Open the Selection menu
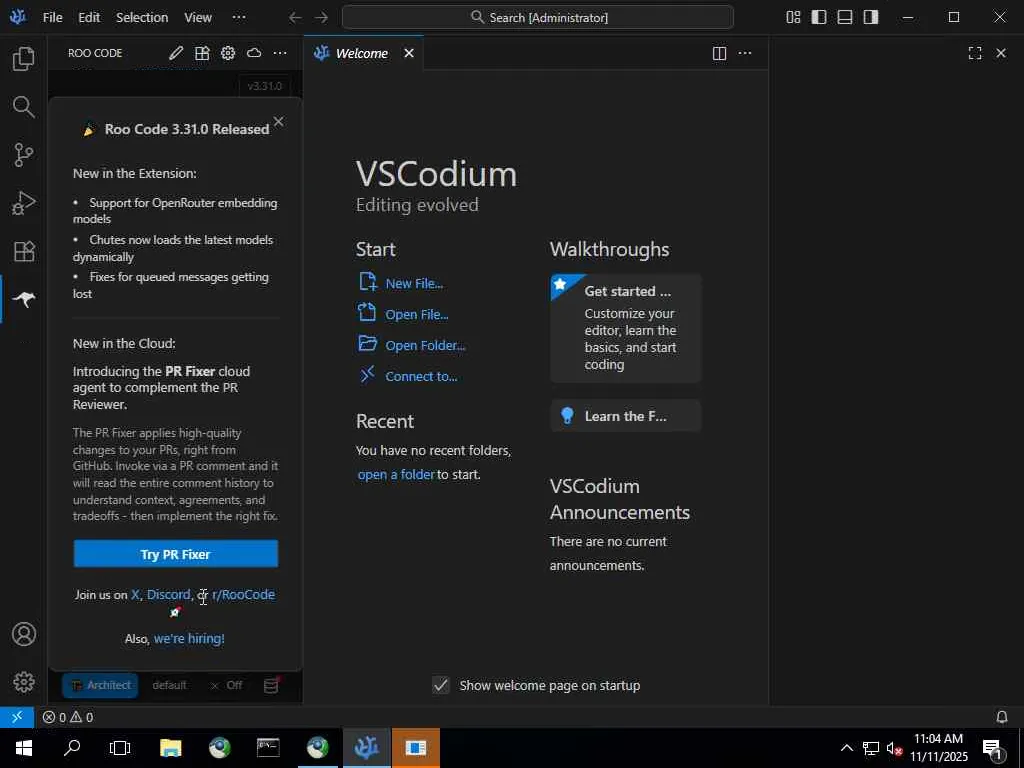 pos(142,18)
